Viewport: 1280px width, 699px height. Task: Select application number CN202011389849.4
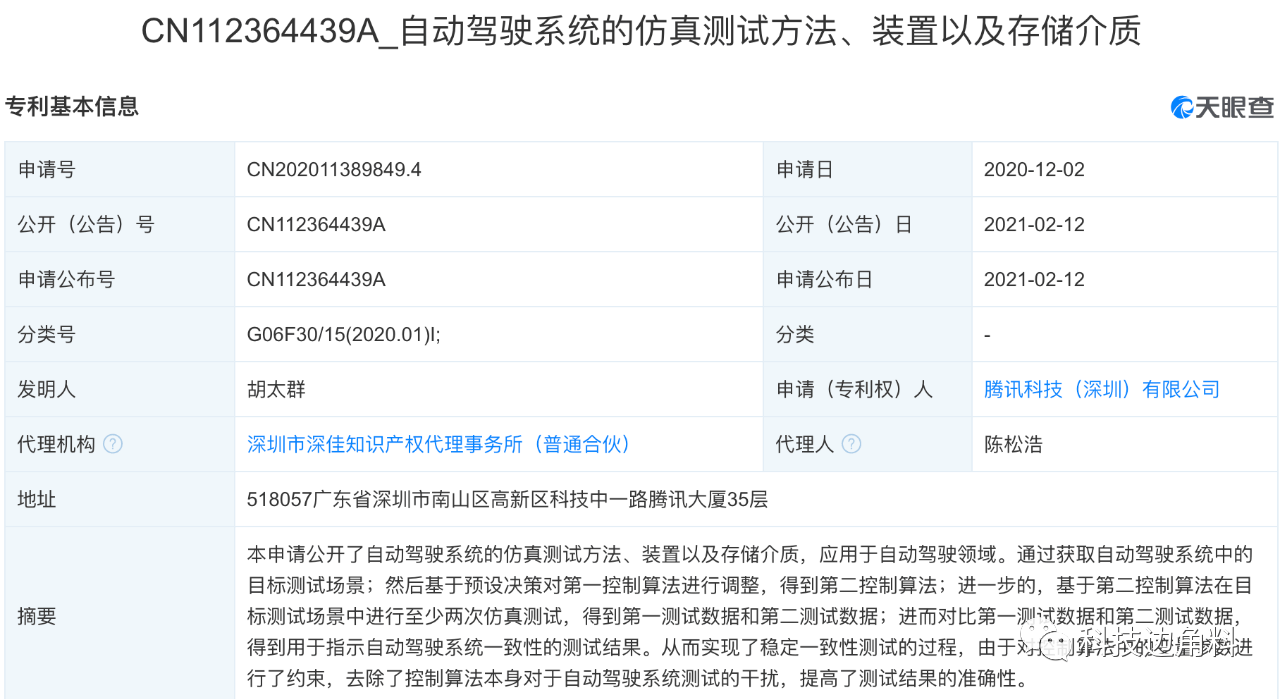tap(334, 169)
